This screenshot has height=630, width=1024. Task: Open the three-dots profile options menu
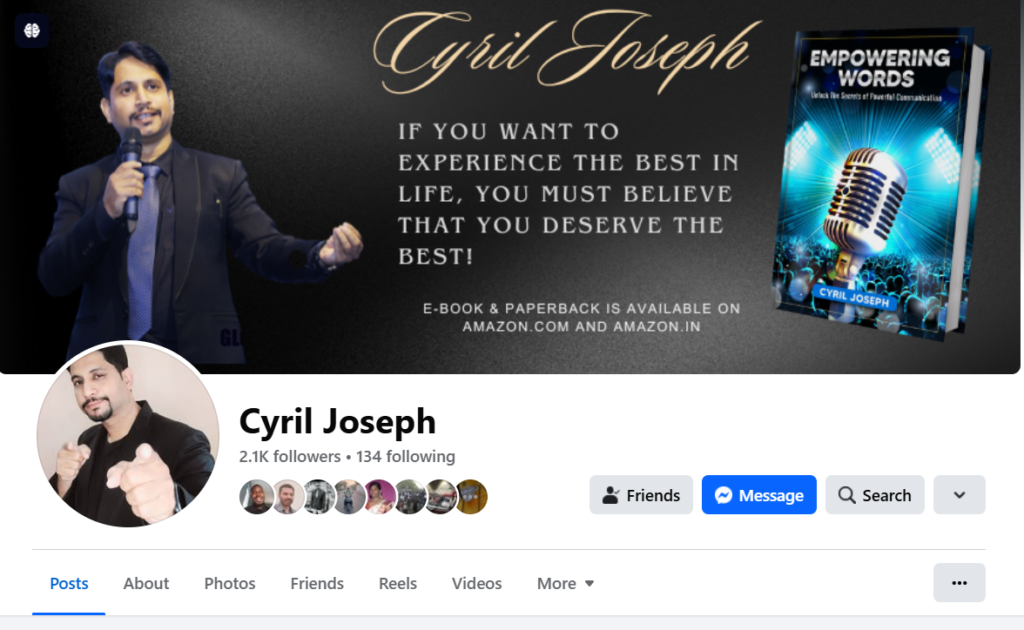click(959, 582)
